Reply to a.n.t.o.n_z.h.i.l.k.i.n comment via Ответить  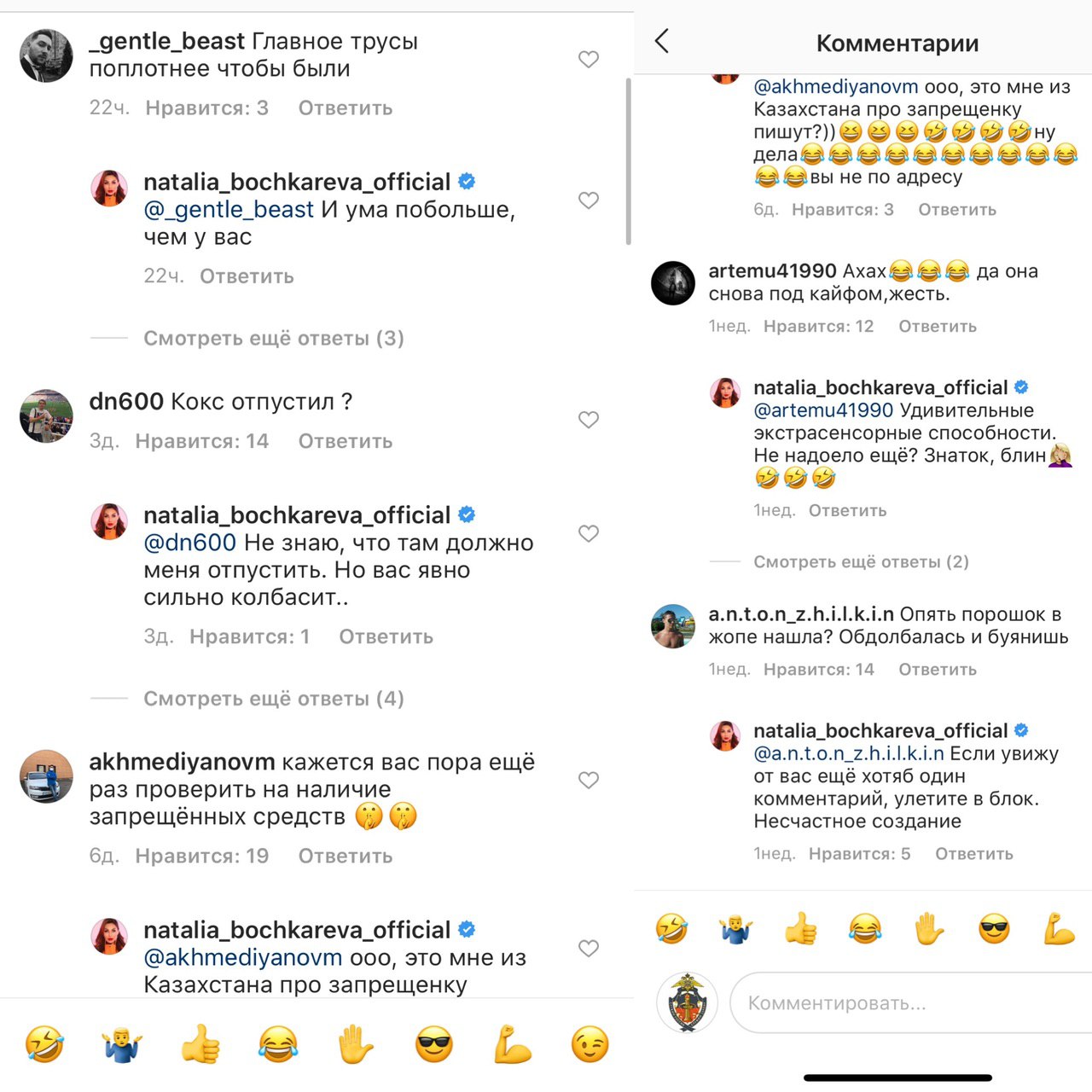tap(938, 670)
